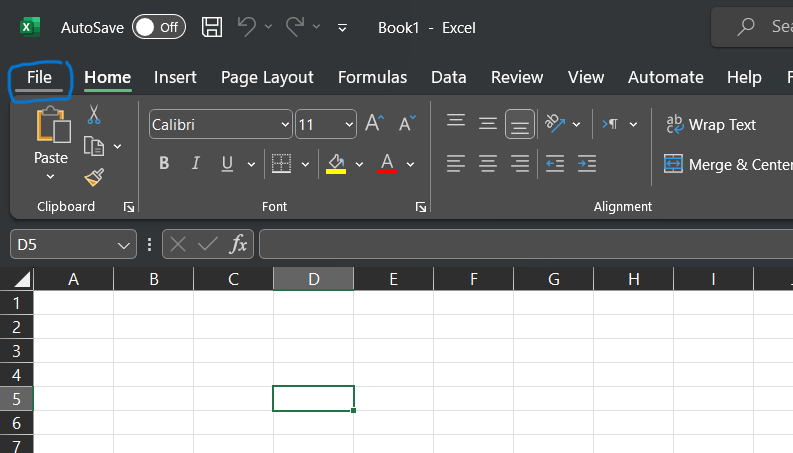The width and height of the screenshot is (793, 453).
Task: Switch to the Review tab
Action: click(x=517, y=77)
